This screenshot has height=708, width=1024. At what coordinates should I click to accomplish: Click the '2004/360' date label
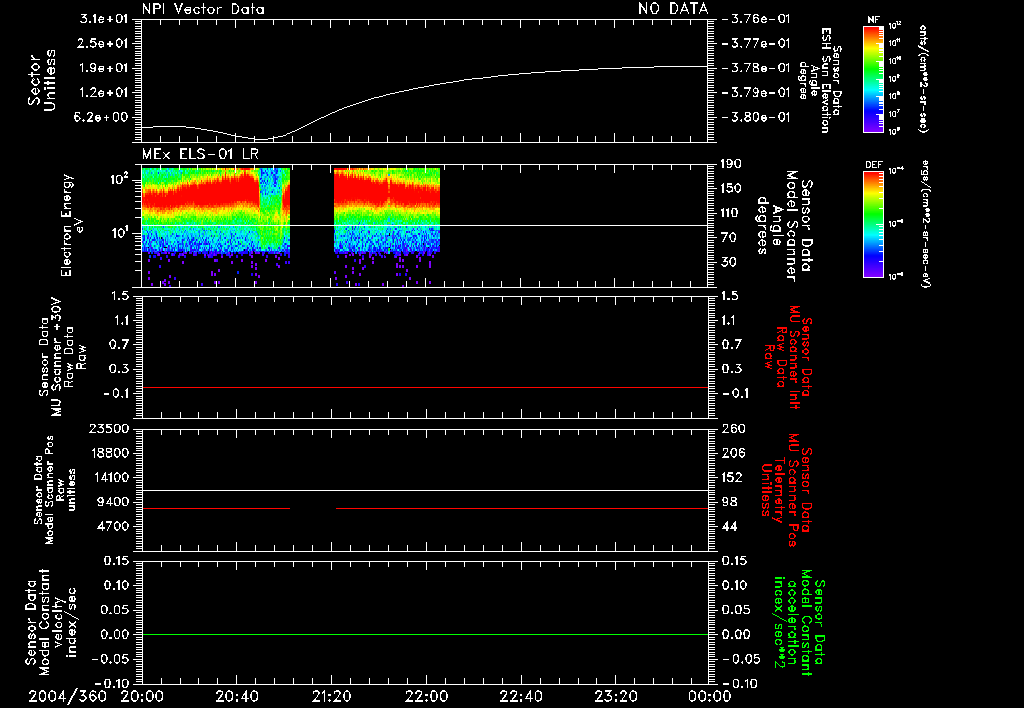[x=67, y=696]
